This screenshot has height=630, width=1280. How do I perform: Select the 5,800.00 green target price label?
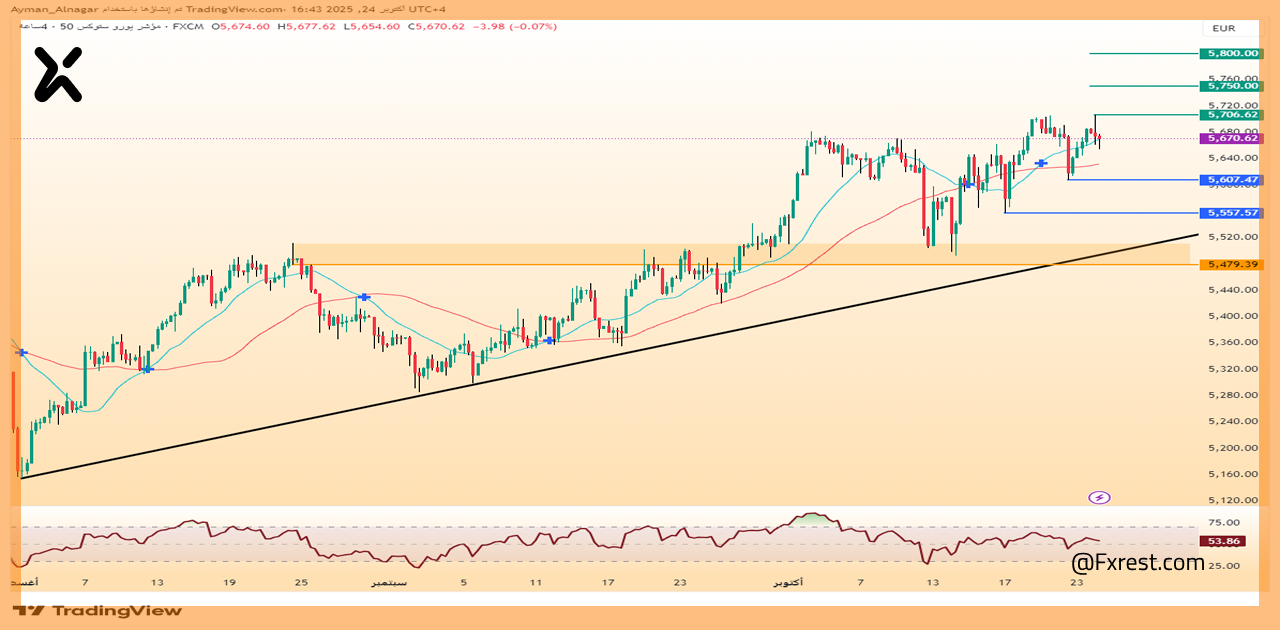click(x=1232, y=54)
